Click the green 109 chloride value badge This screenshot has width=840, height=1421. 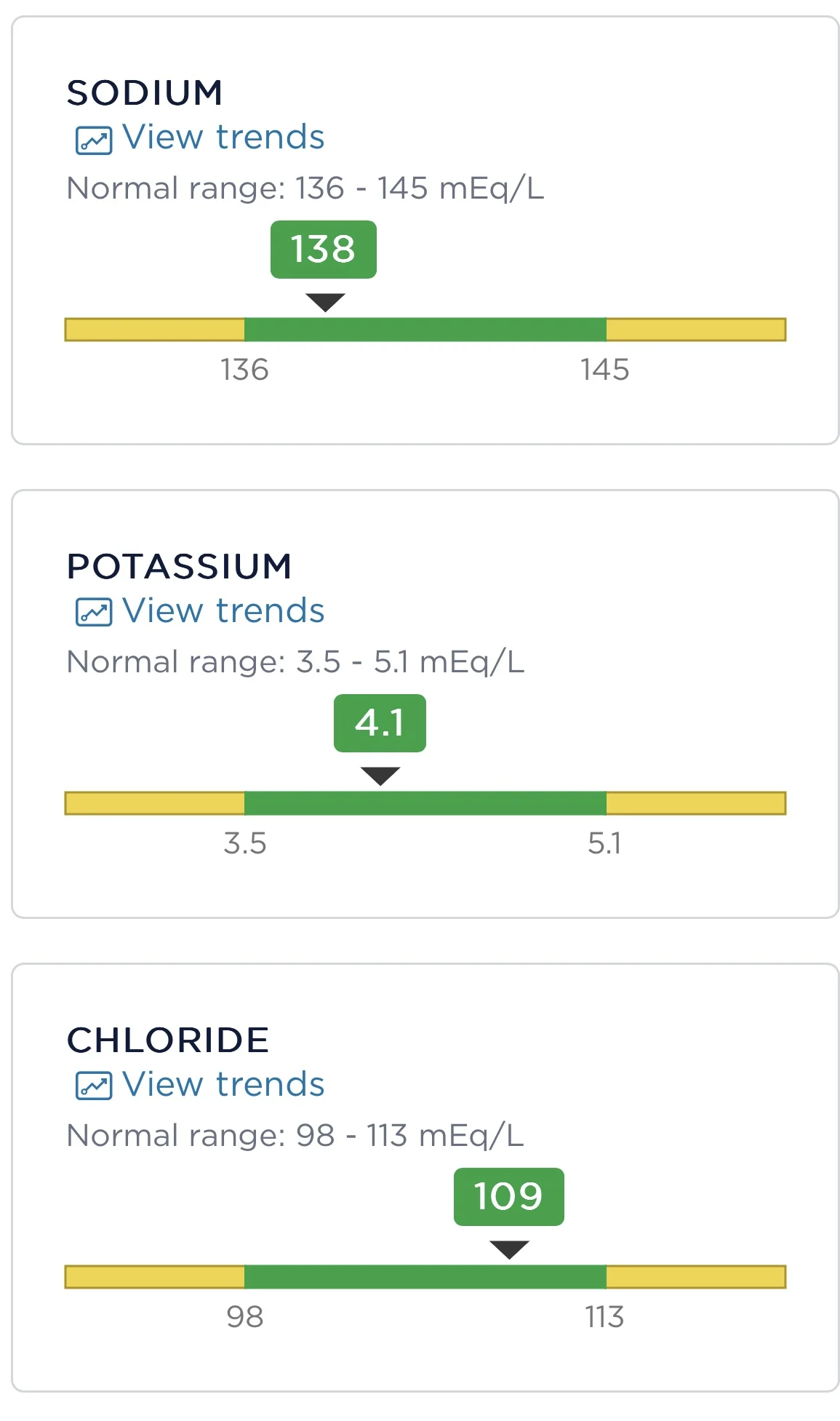[x=508, y=1197]
